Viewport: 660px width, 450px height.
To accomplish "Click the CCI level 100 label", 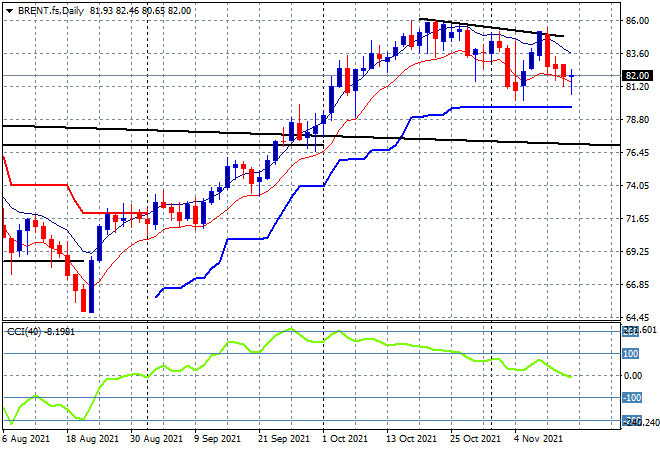I will coord(631,354).
